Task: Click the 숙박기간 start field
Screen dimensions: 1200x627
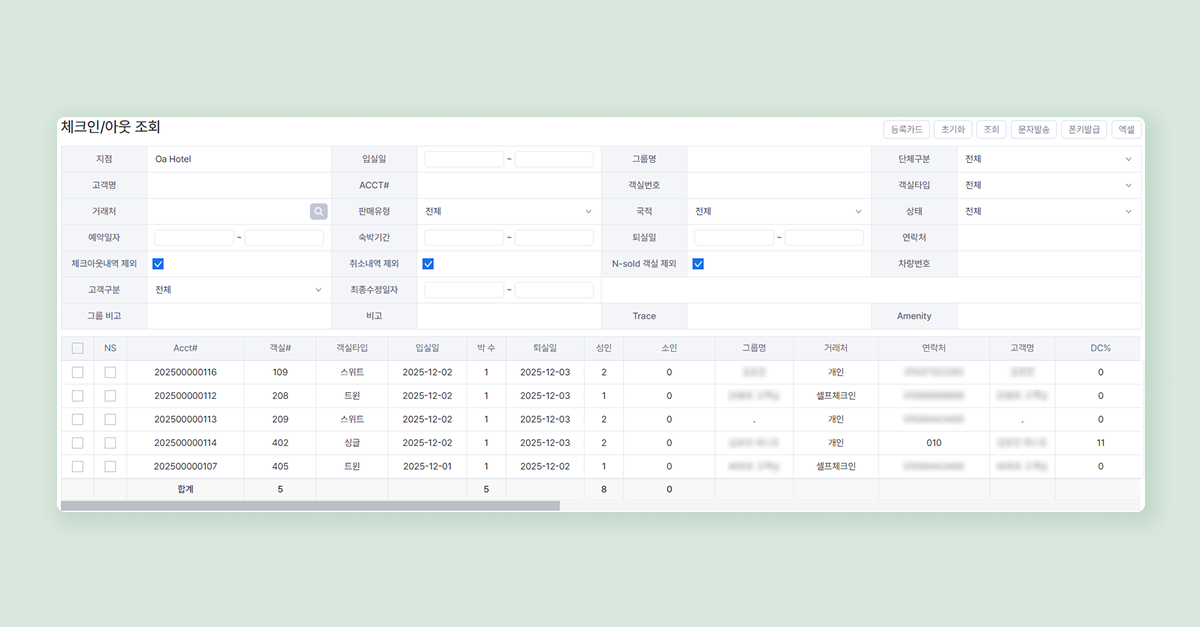Action: point(464,238)
